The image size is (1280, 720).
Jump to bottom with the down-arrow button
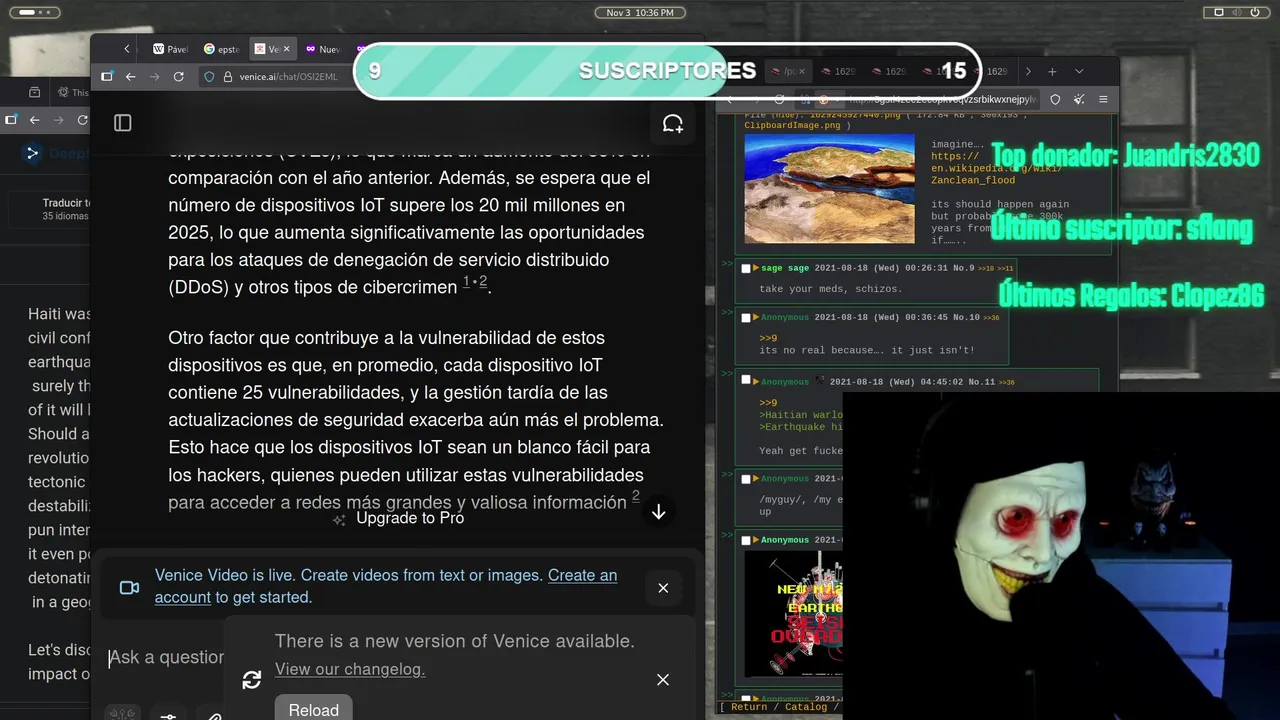tap(658, 512)
